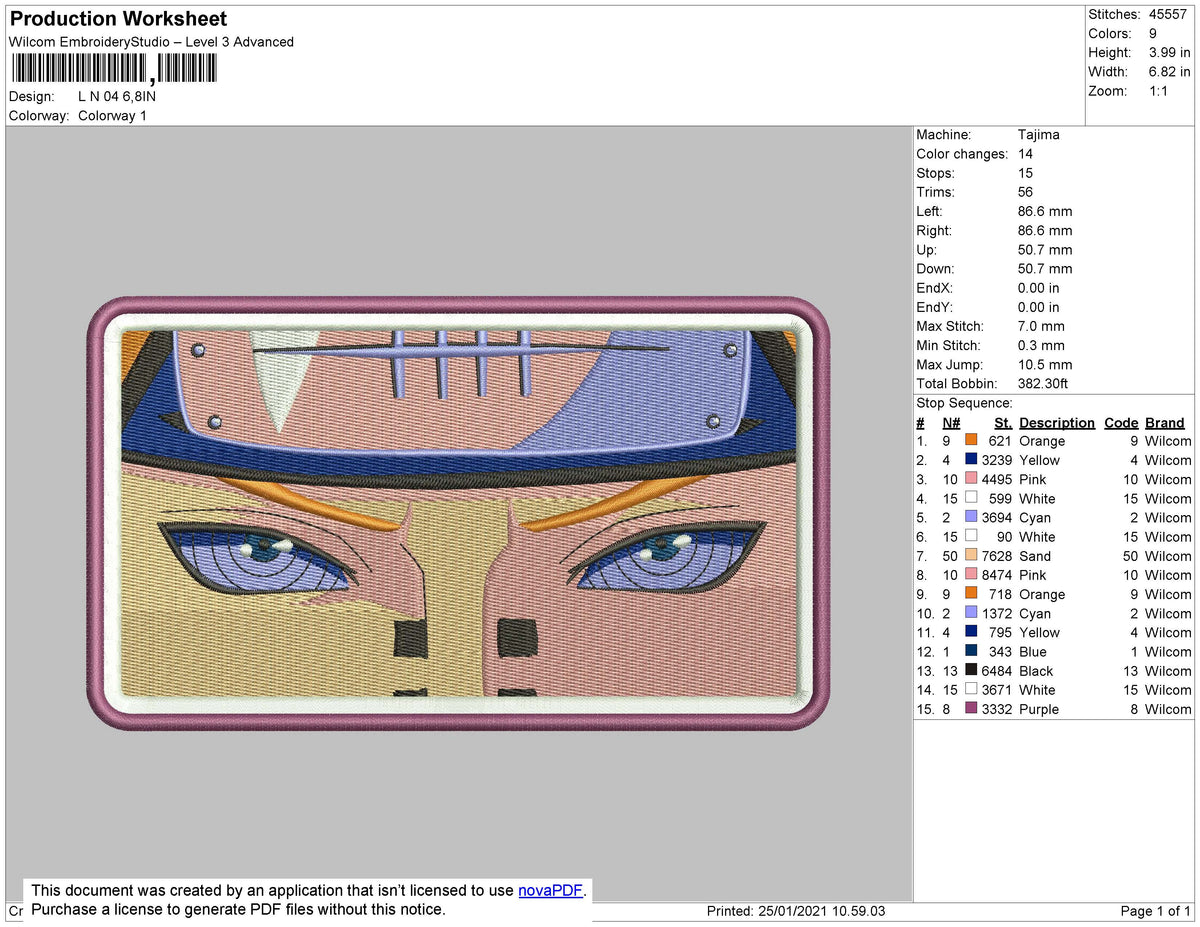The width and height of the screenshot is (1200, 927).
Task: Click the Black swatch in stop row 13
Action: 971,671
